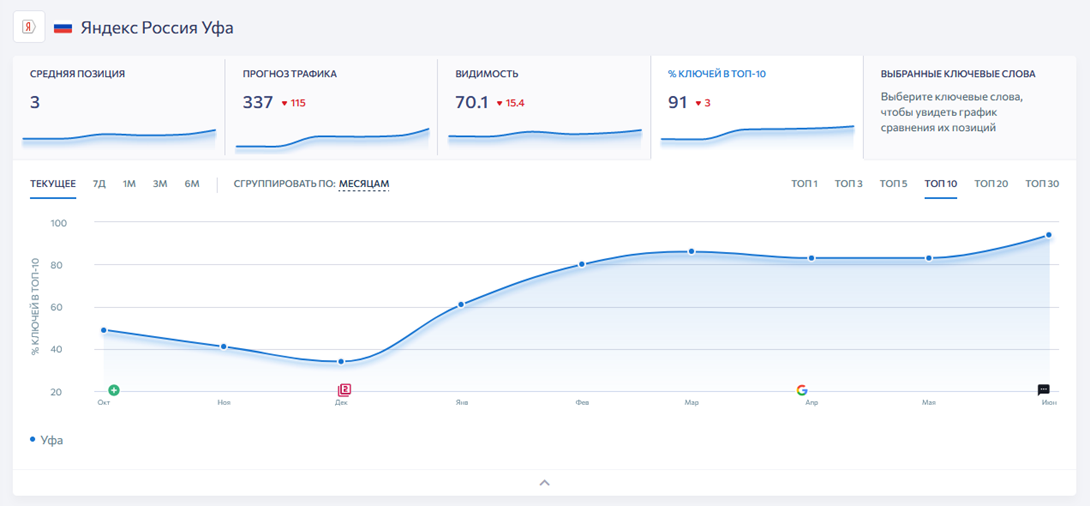Viewport: 1090px width, 506px height.
Task: Click the Yandex search engine logo icon
Action: coord(29,28)
